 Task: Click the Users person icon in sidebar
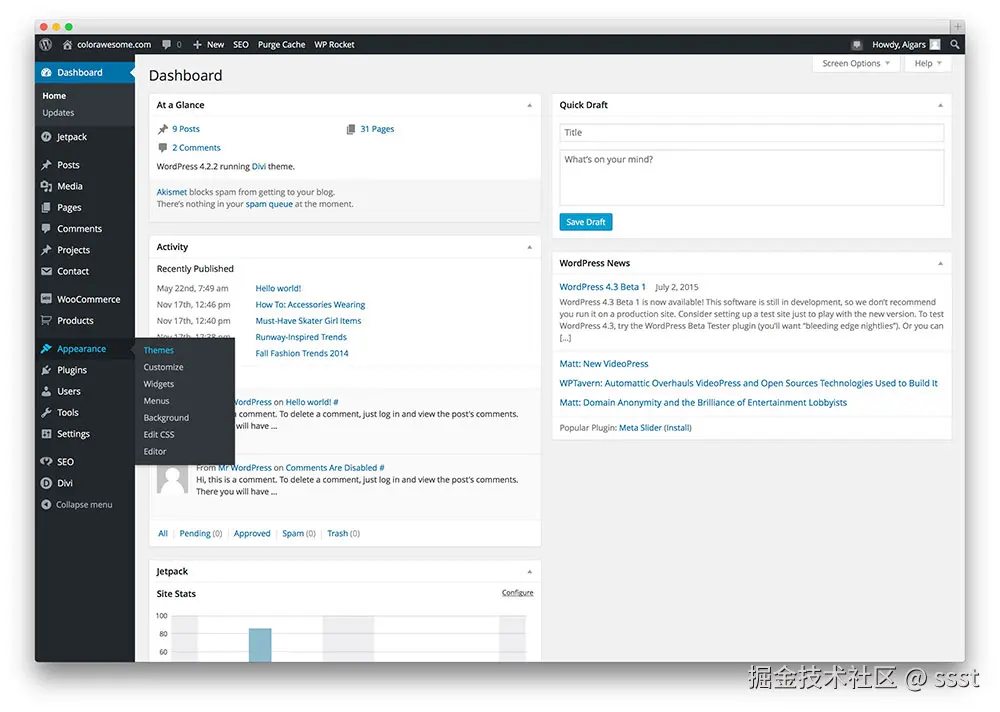(x=46, y=391)
